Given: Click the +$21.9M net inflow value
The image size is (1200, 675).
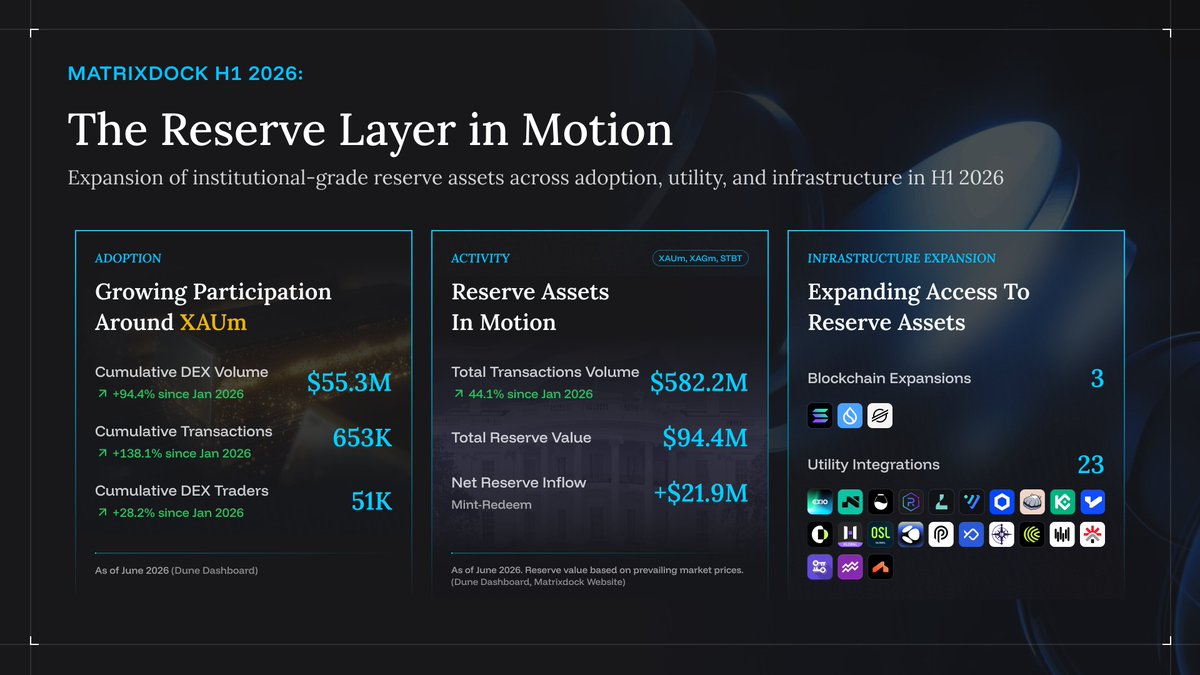Looking at the screenshot, I should pyautogui.click(x=701, y=492).
